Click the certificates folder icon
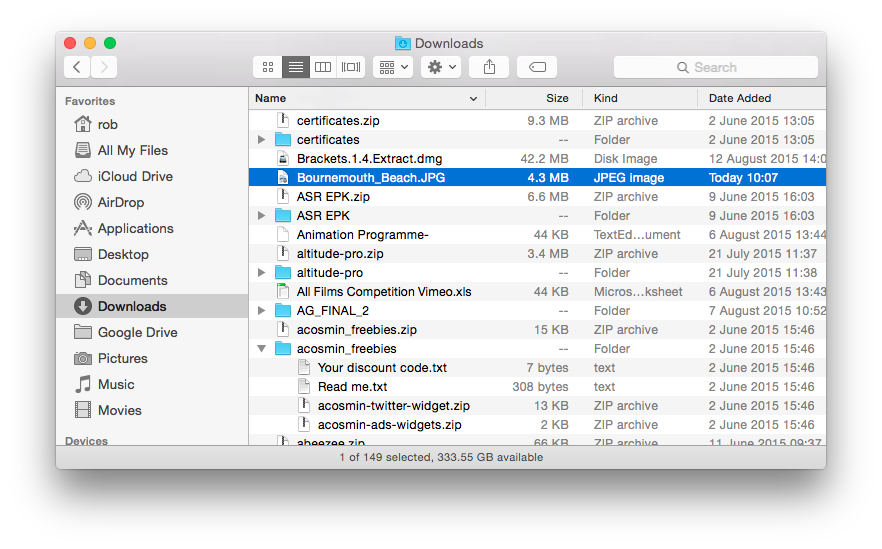Viewport: 882px width, 549px height. point(283,140)
